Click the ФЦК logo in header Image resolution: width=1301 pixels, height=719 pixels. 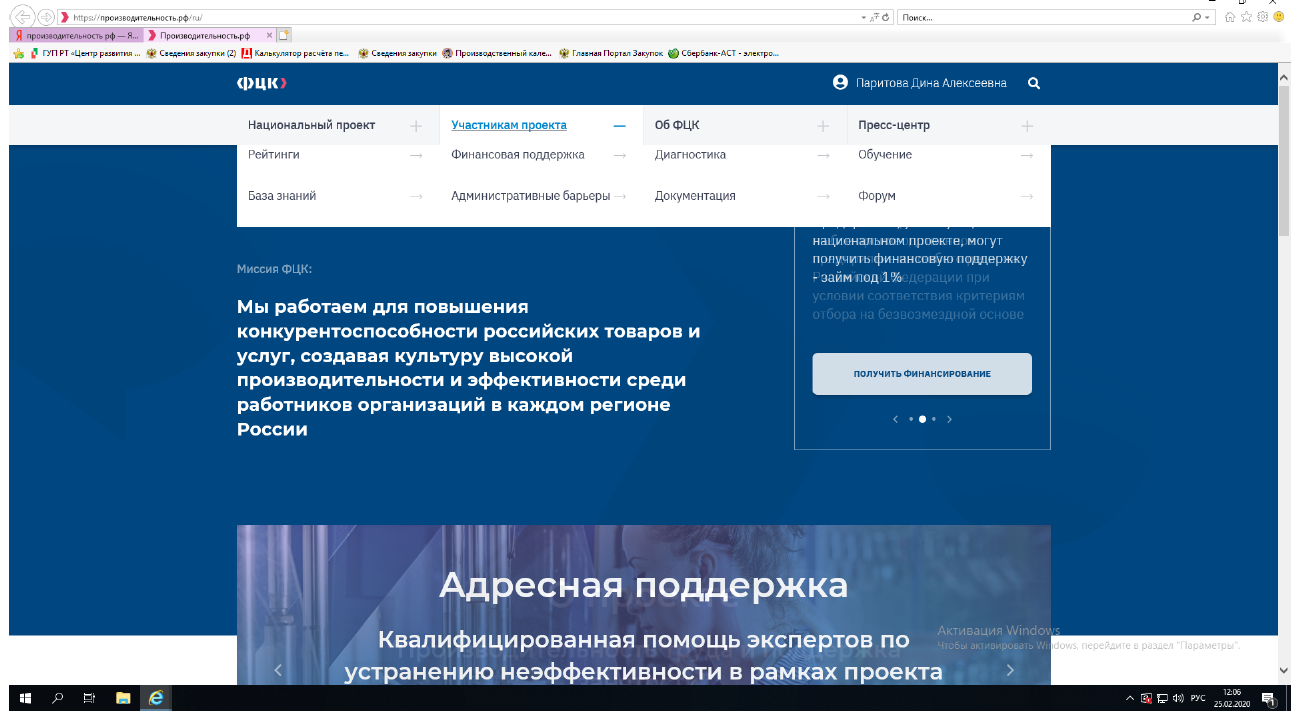click(x=262, y=83)
